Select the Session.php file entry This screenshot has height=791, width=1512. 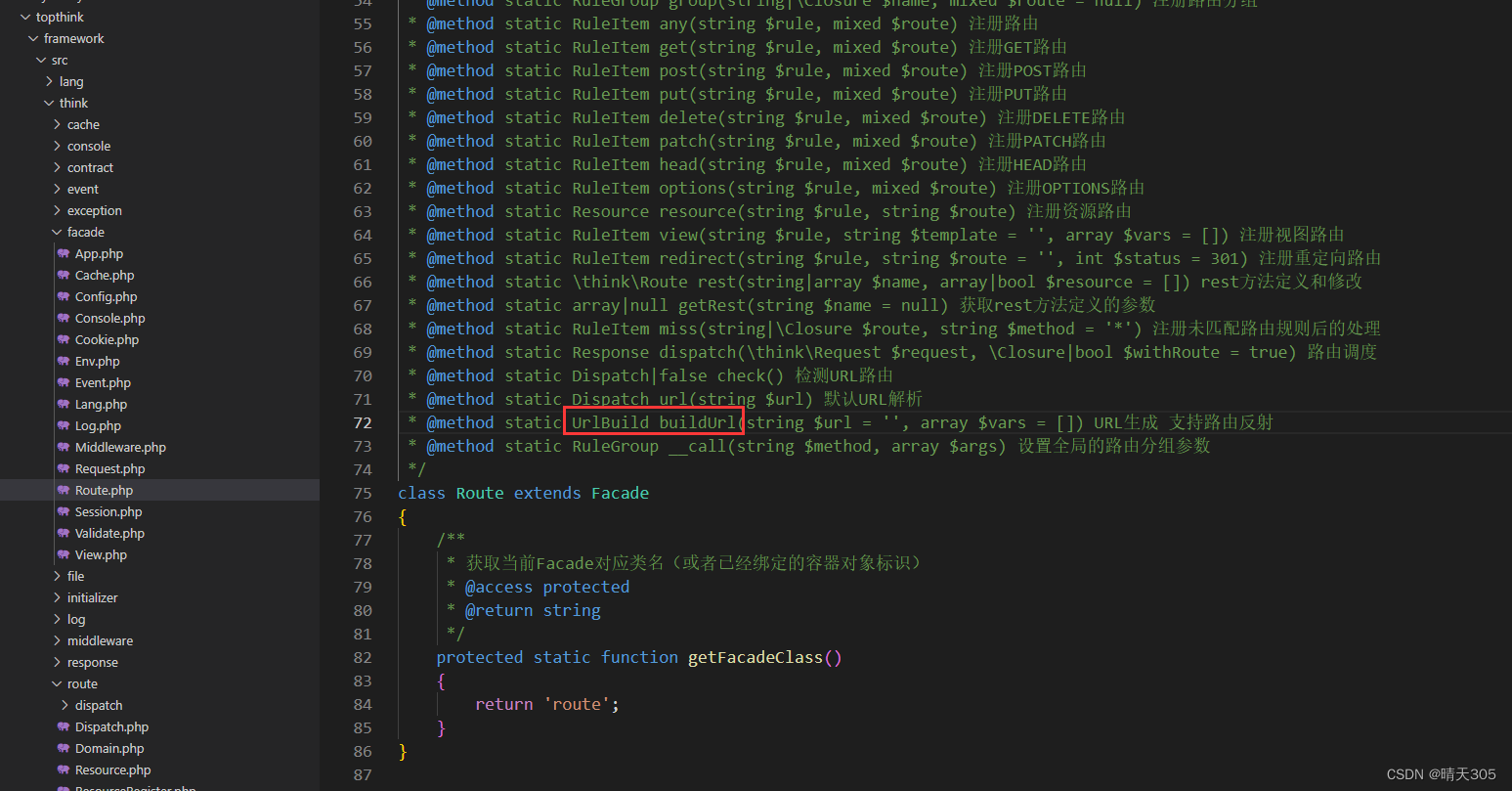tap(109, 511)
